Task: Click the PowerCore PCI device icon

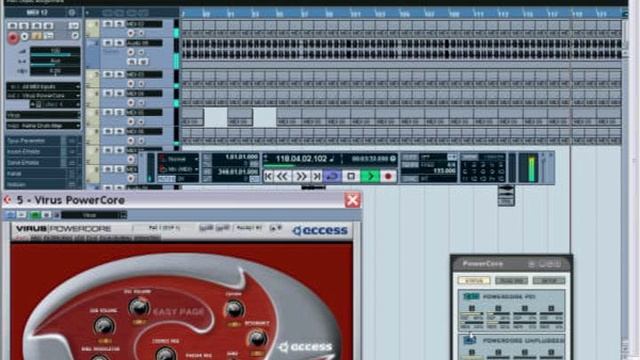Action: click(470, 297)
